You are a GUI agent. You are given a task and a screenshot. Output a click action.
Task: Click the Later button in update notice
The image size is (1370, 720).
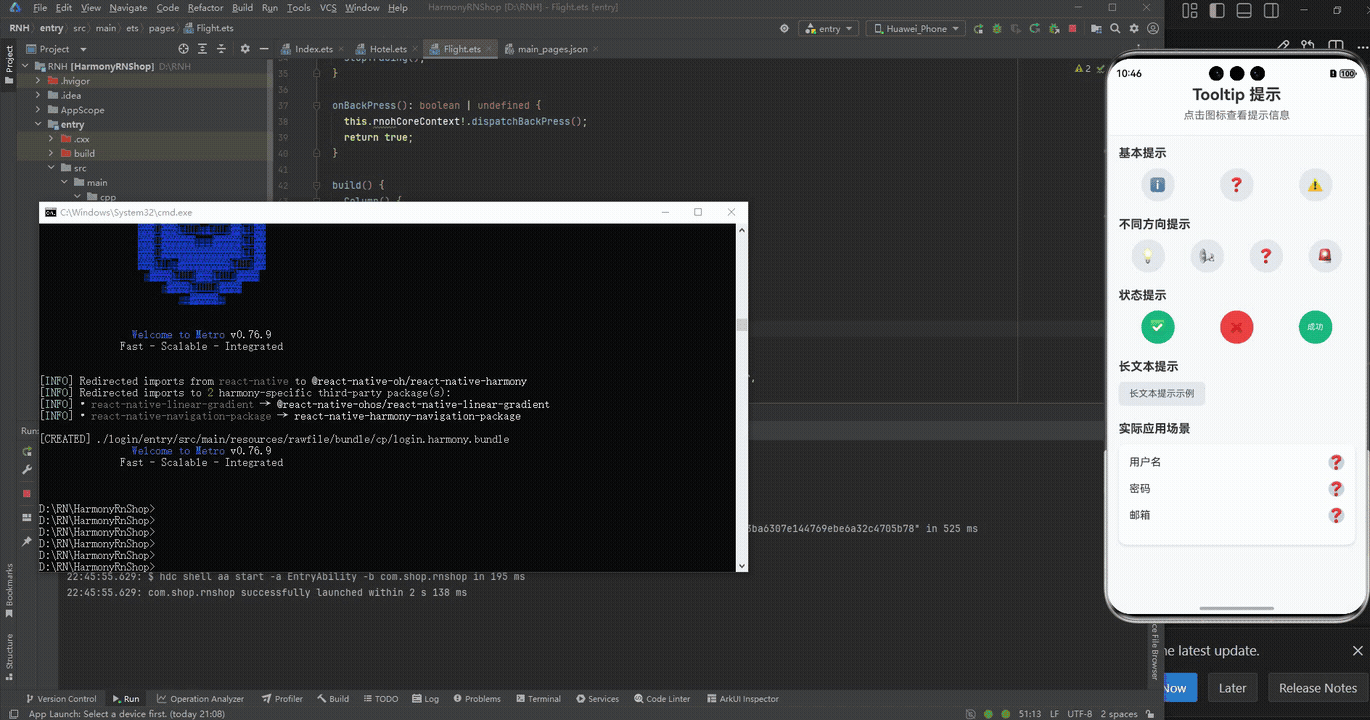[1232, 688]
